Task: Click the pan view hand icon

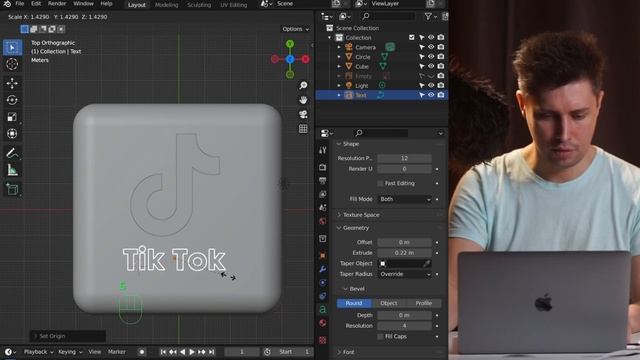Action: pos(303,100)
